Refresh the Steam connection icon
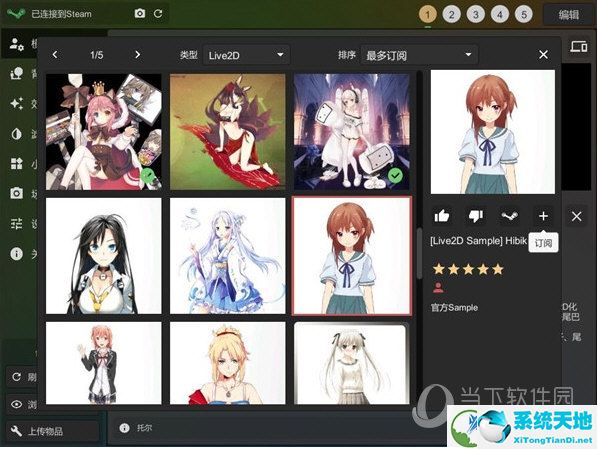The image size is (597, 449). [158, 14]
